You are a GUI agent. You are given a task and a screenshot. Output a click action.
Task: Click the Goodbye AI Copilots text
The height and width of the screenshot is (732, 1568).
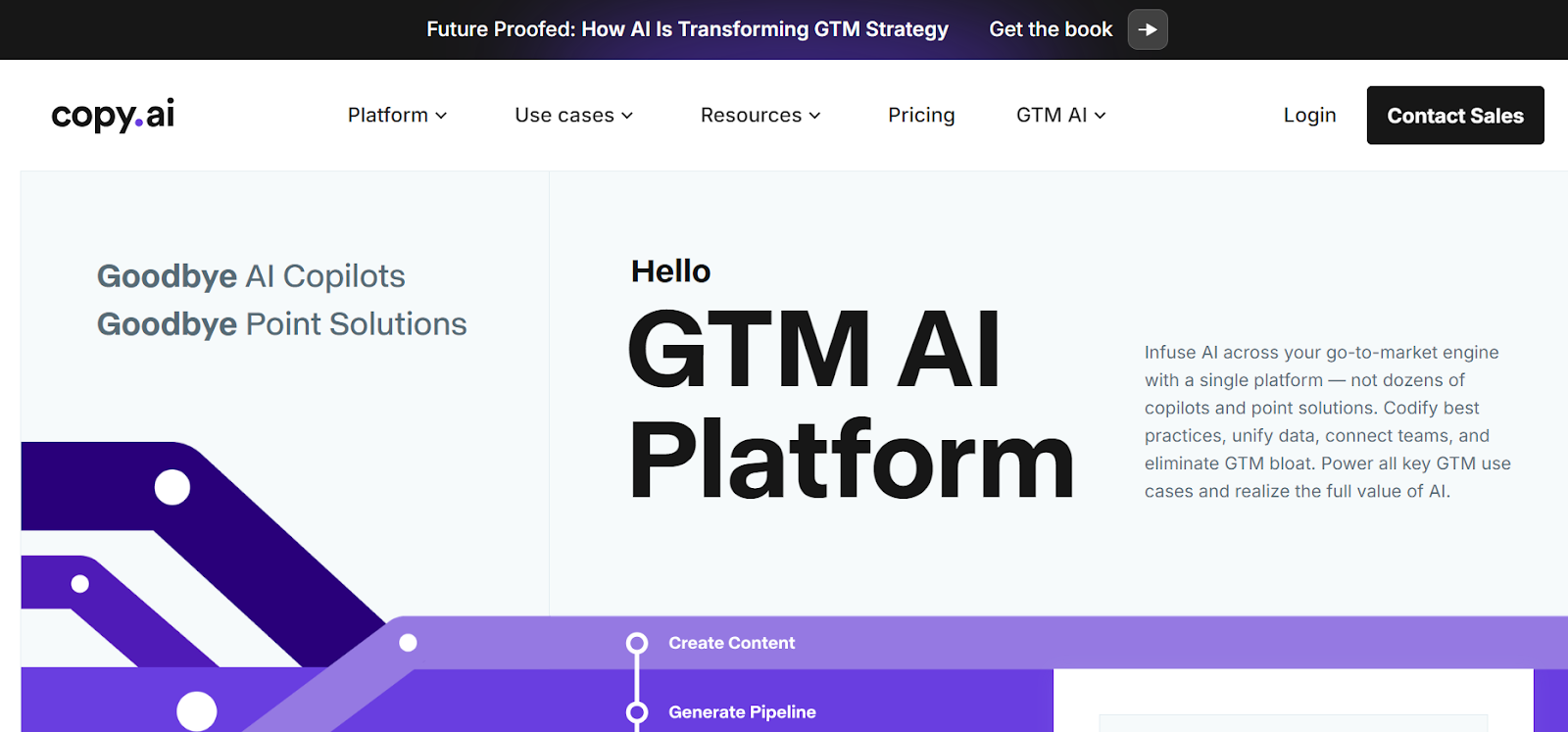251,276
